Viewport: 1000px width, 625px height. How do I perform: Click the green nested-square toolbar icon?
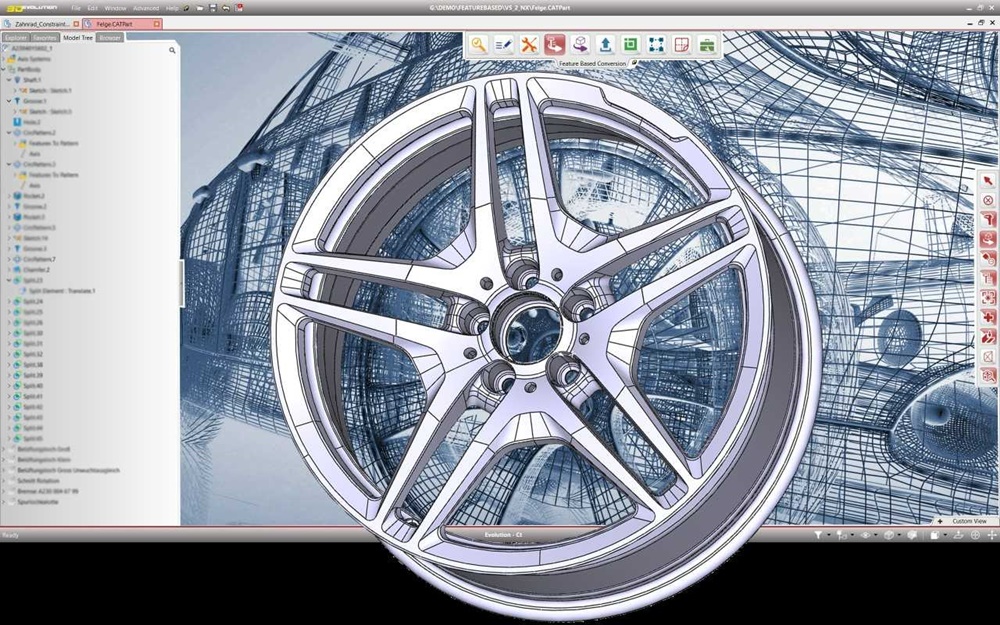(630, 44)
